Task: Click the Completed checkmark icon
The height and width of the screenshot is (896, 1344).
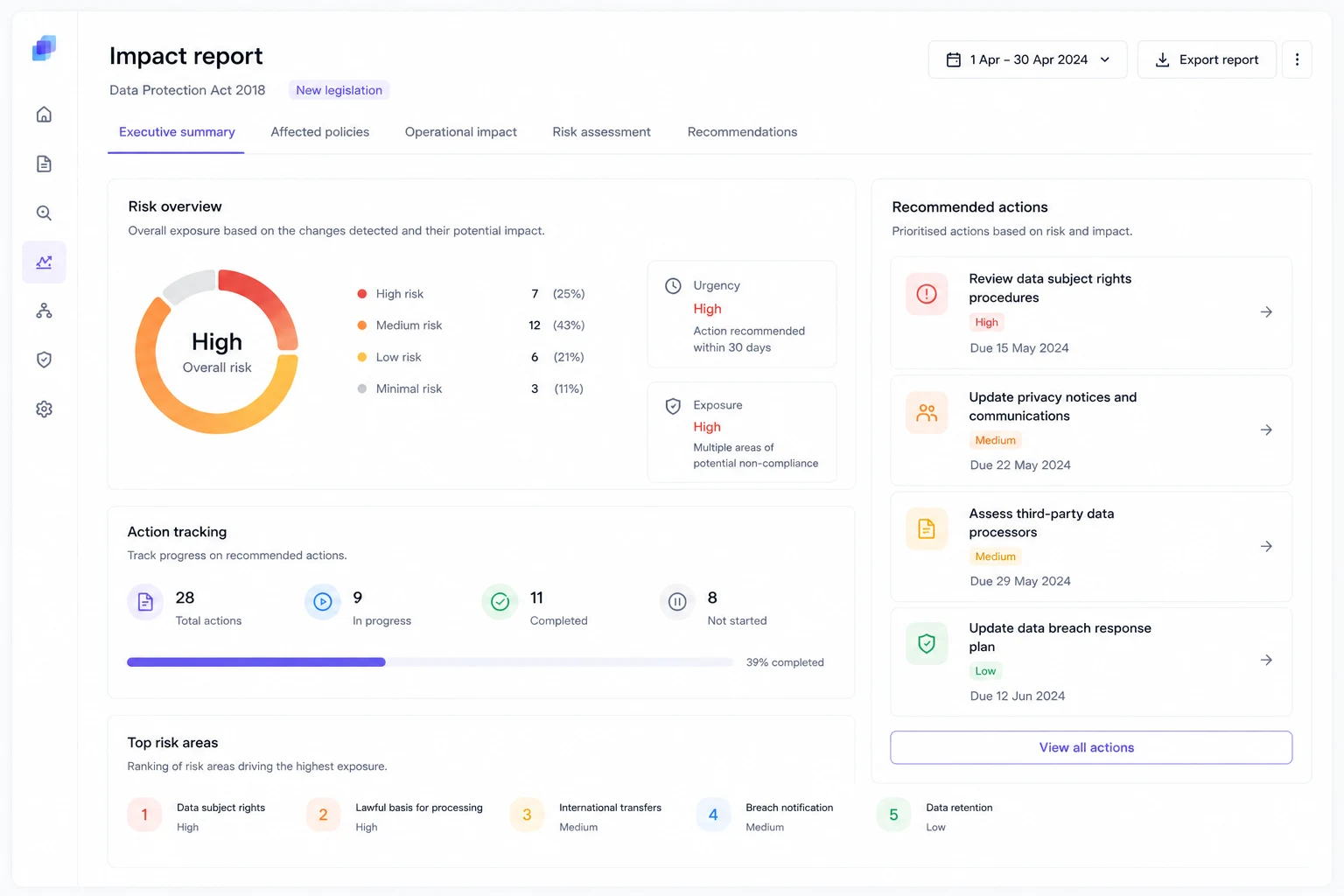Action: click(500, 602)
